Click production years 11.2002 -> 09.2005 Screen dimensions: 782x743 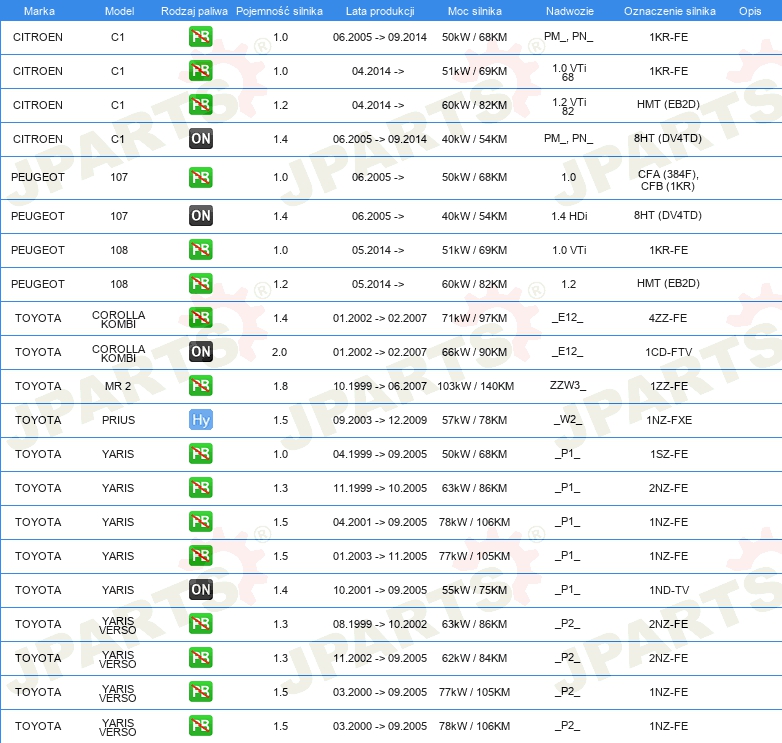click(380, 658)
